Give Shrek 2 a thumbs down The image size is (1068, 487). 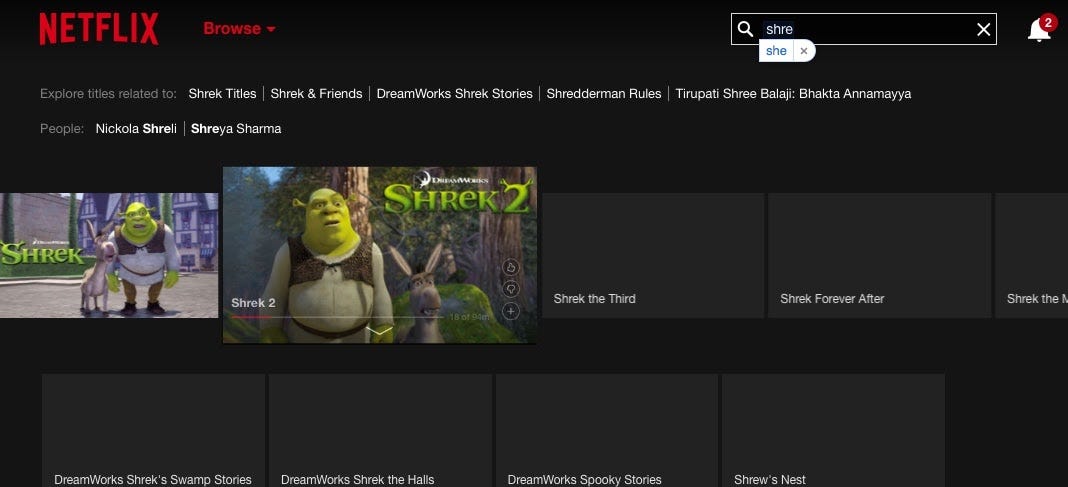coord(511,289)
